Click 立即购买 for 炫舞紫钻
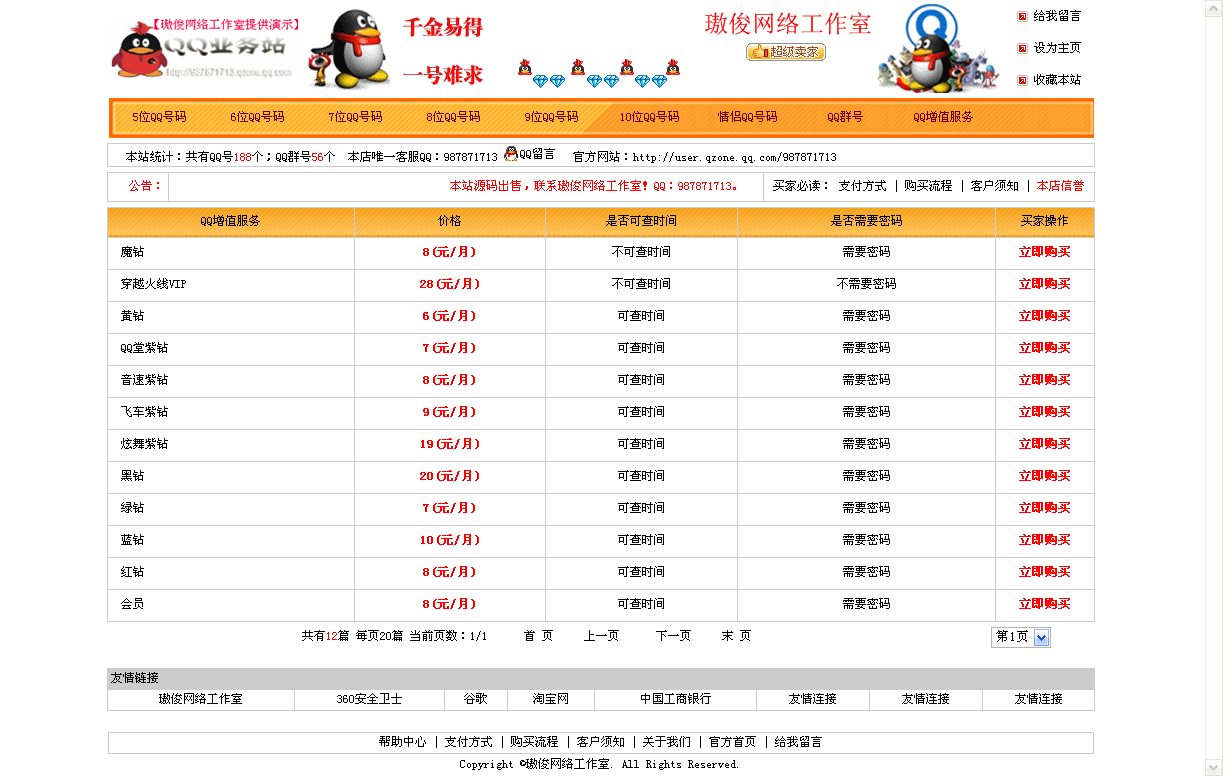1224x776 pixels. [1044, 444]
